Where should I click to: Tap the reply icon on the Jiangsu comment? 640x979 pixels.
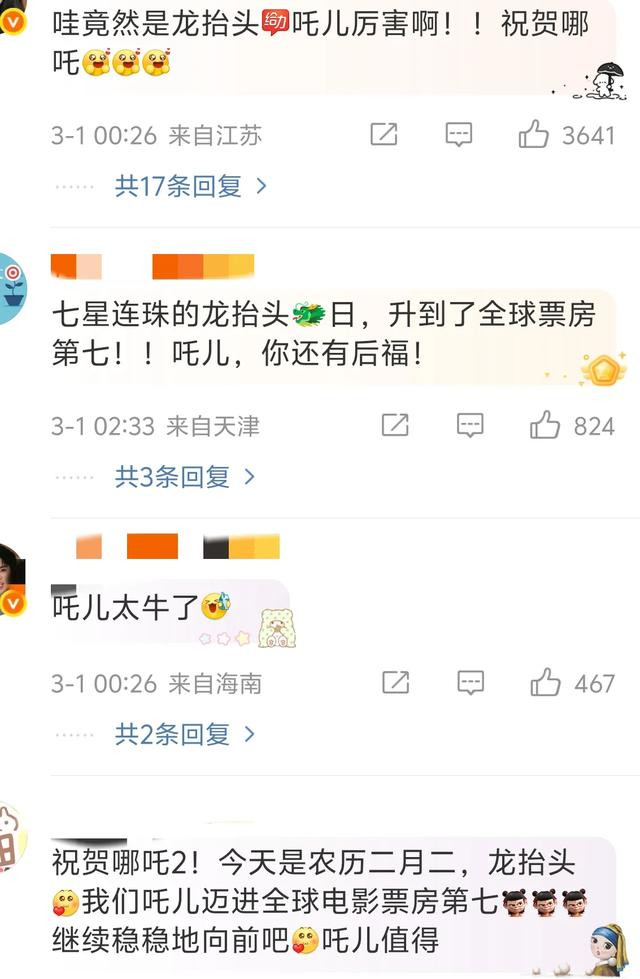(x=458, y=135)
